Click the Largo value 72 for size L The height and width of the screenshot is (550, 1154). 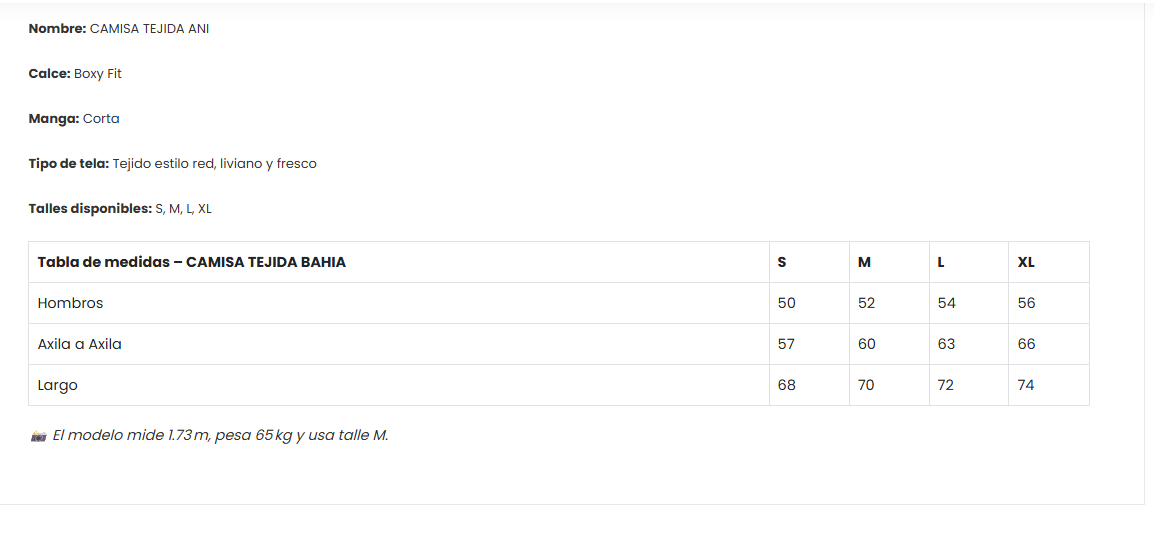pos(946,385)
